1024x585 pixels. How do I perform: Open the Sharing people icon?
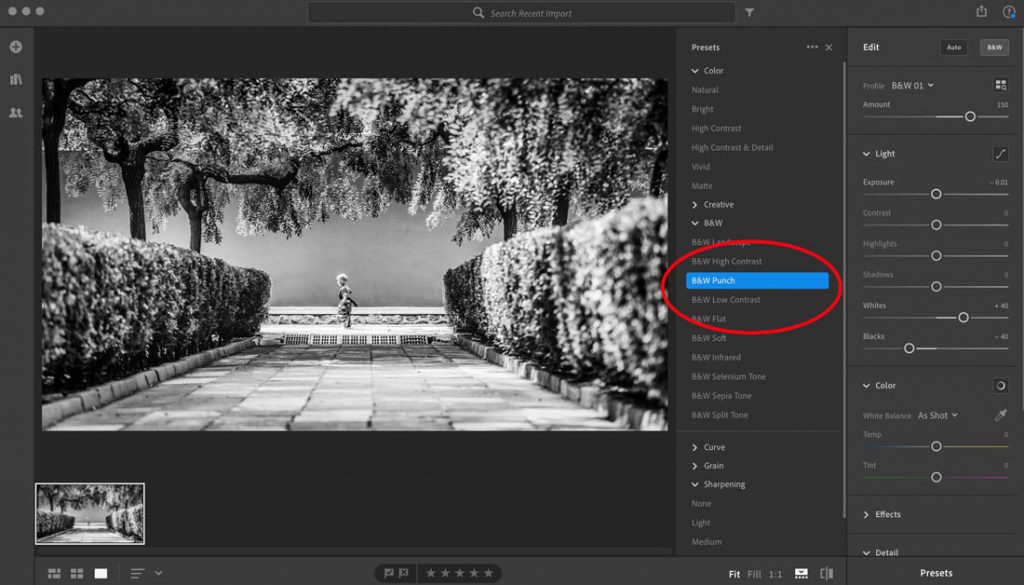click(16, 112)
